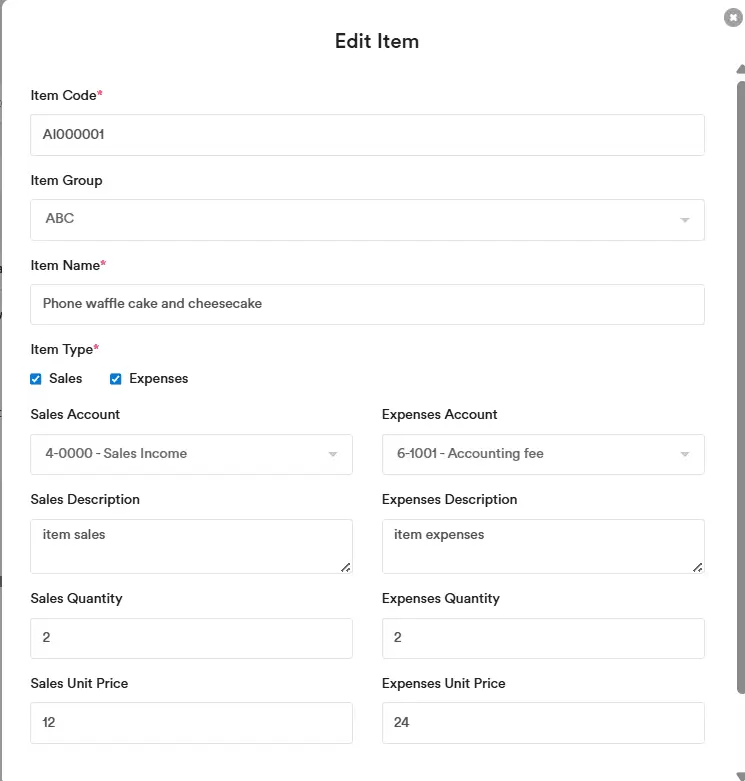Click the Expenses Account dropdown arrow icon
The image size is (745, 781).
click(x=685, y=455)
